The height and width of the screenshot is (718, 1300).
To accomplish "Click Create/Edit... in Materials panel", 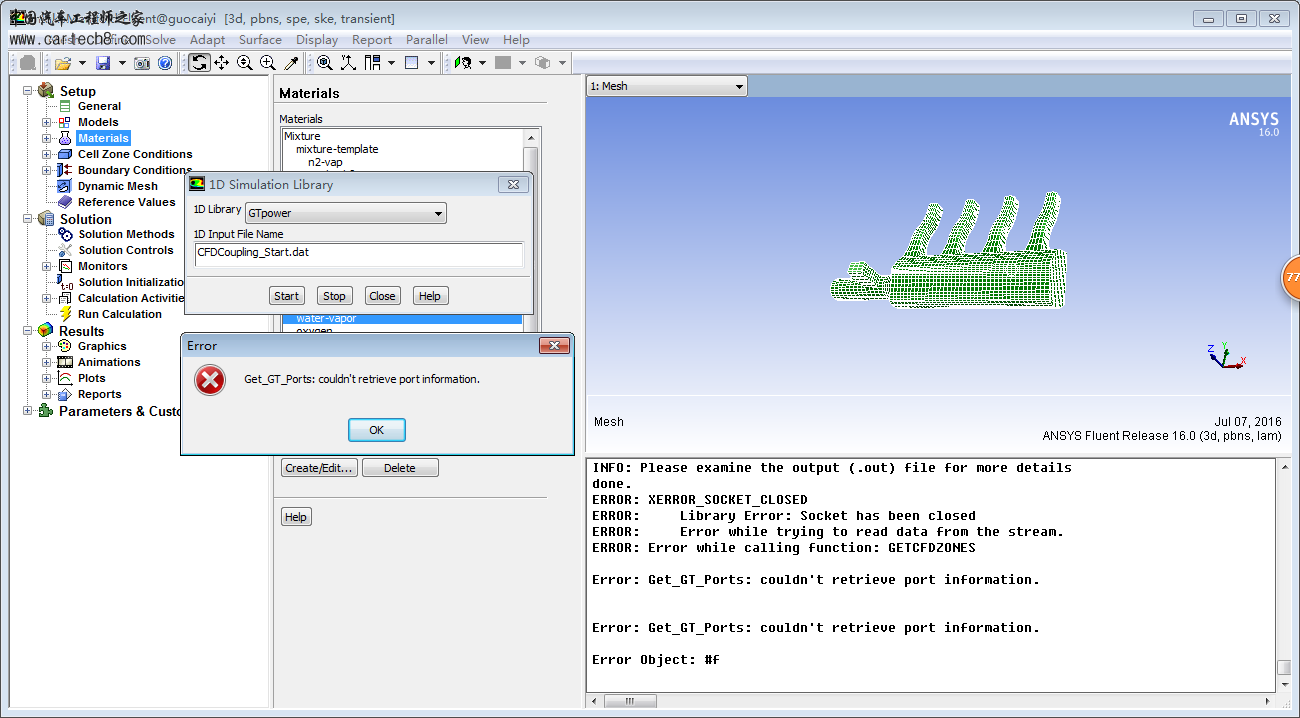I will click(319, 468).
